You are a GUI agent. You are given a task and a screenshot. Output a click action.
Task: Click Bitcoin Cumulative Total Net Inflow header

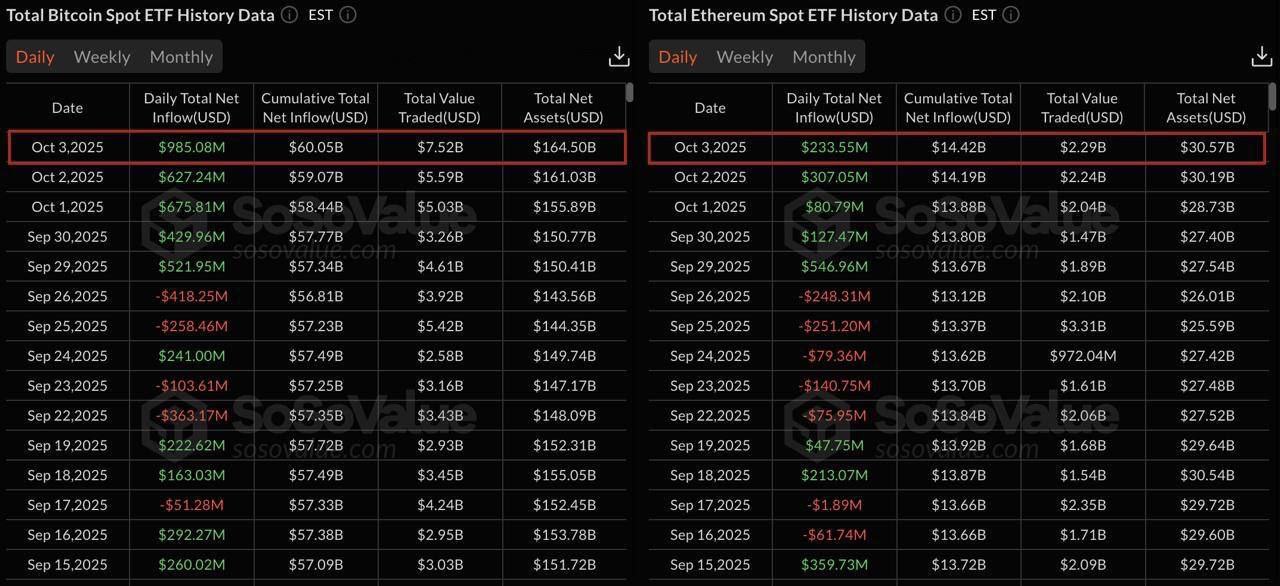point(315,107)
